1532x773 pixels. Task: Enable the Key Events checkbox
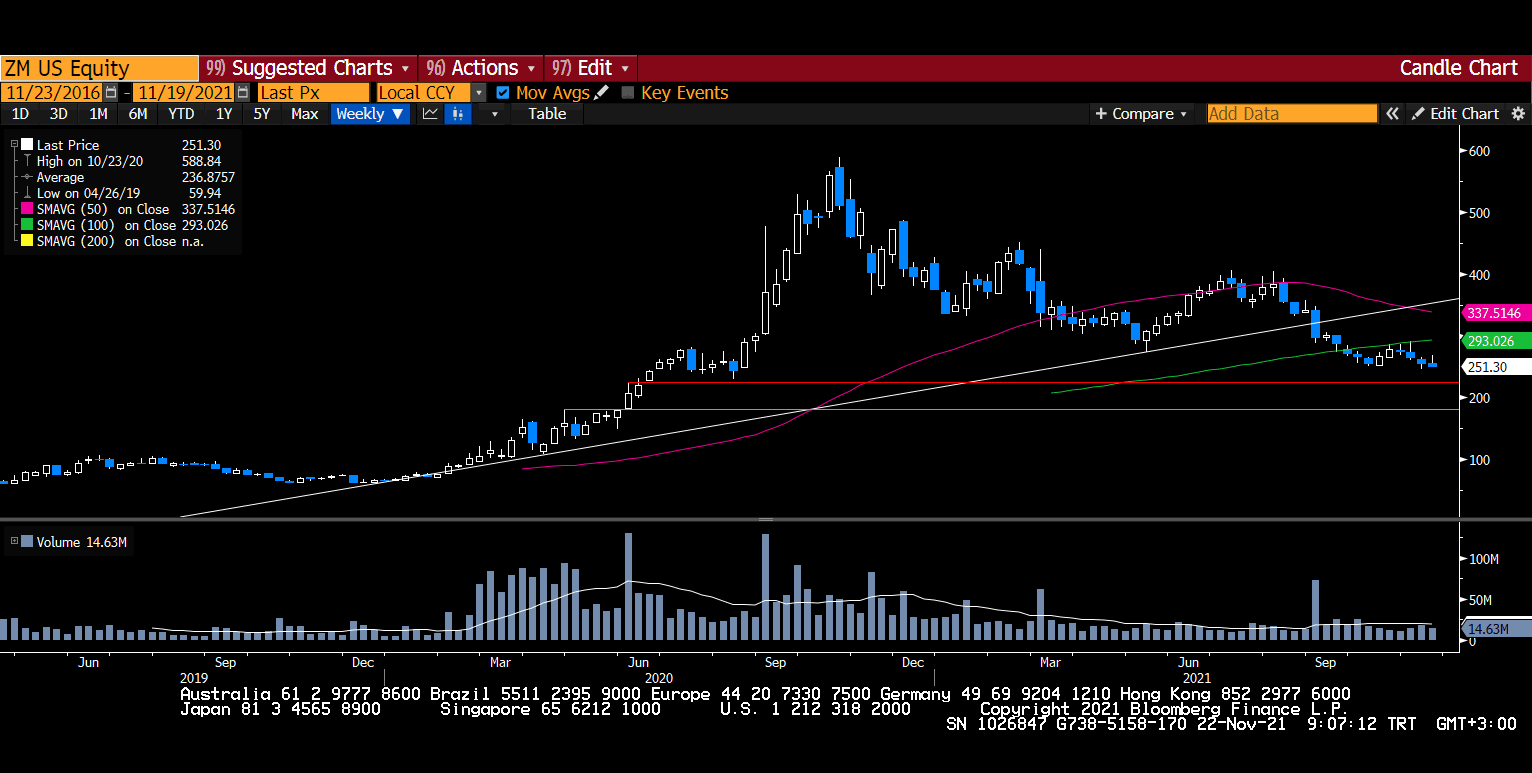(x=628, y=92)
